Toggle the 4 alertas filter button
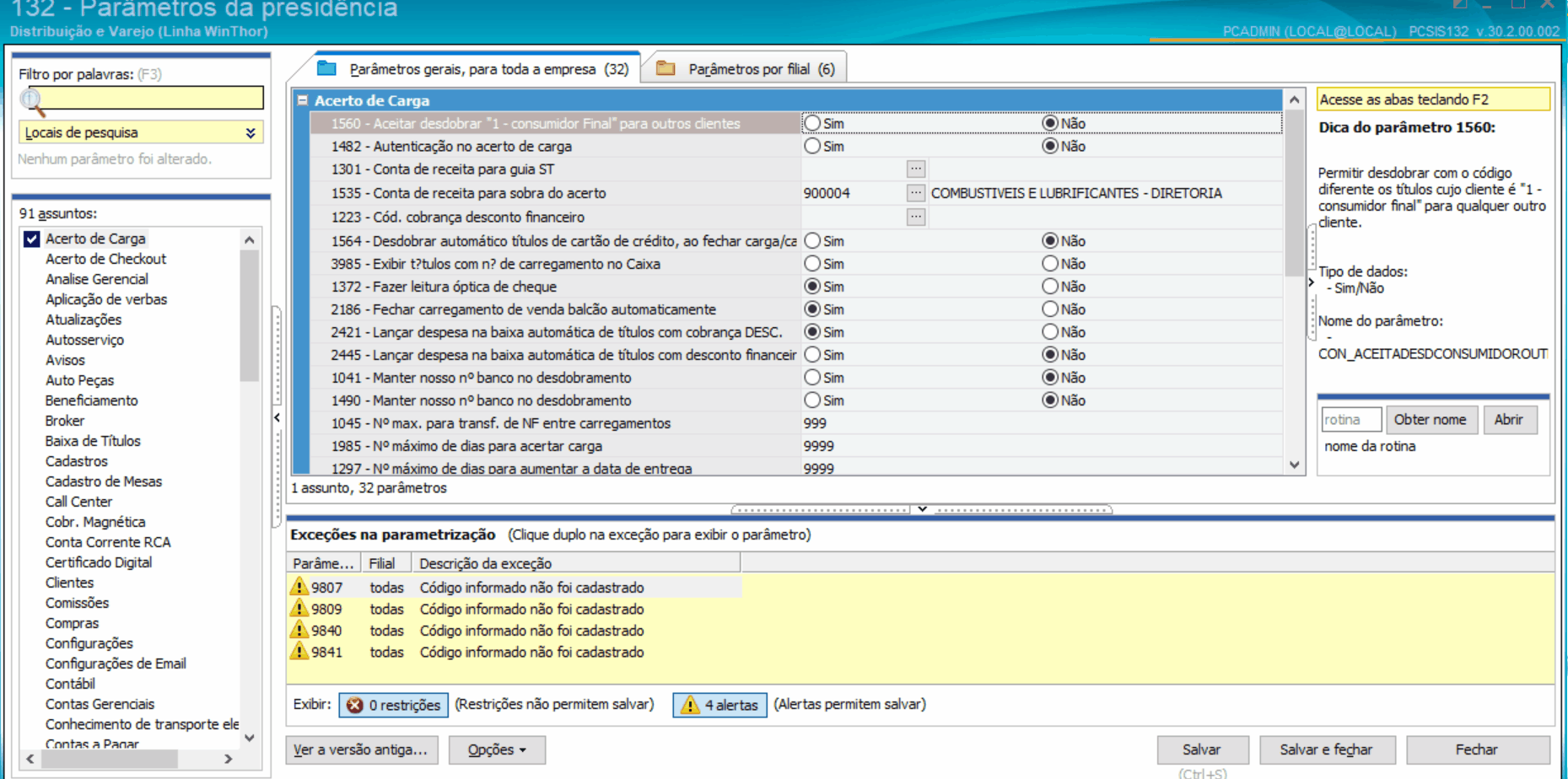This screenshot has width=1568, height=779. click(719, 705)
